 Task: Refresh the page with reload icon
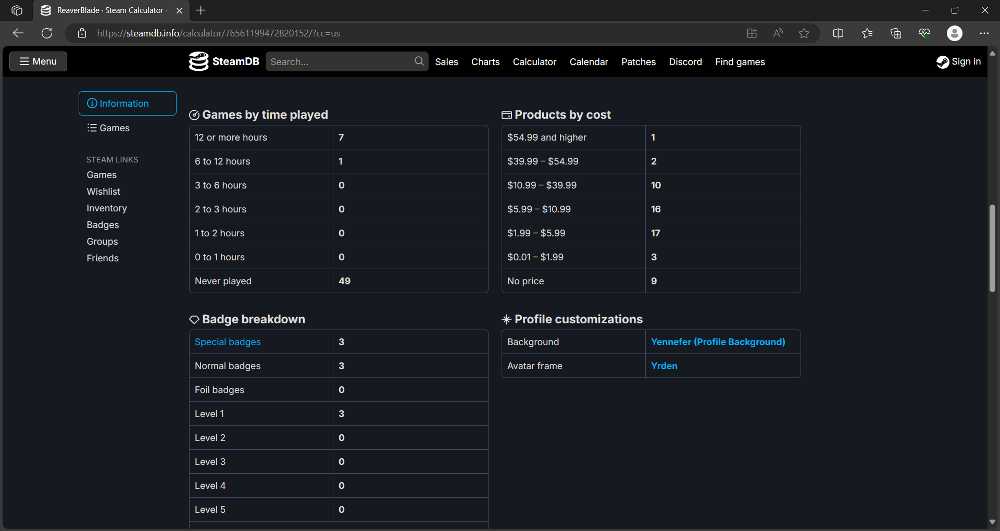[x=47, y=33]
